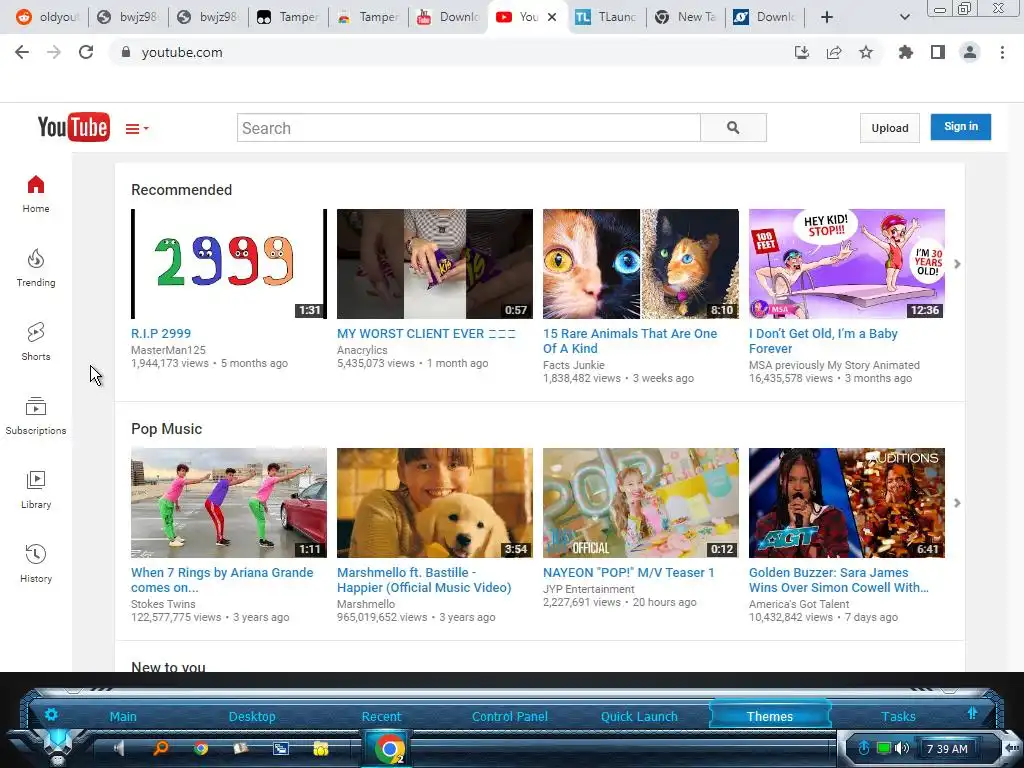
Task: Click the small Chrome icon in quick launch
Action: [x=201, y=749]
